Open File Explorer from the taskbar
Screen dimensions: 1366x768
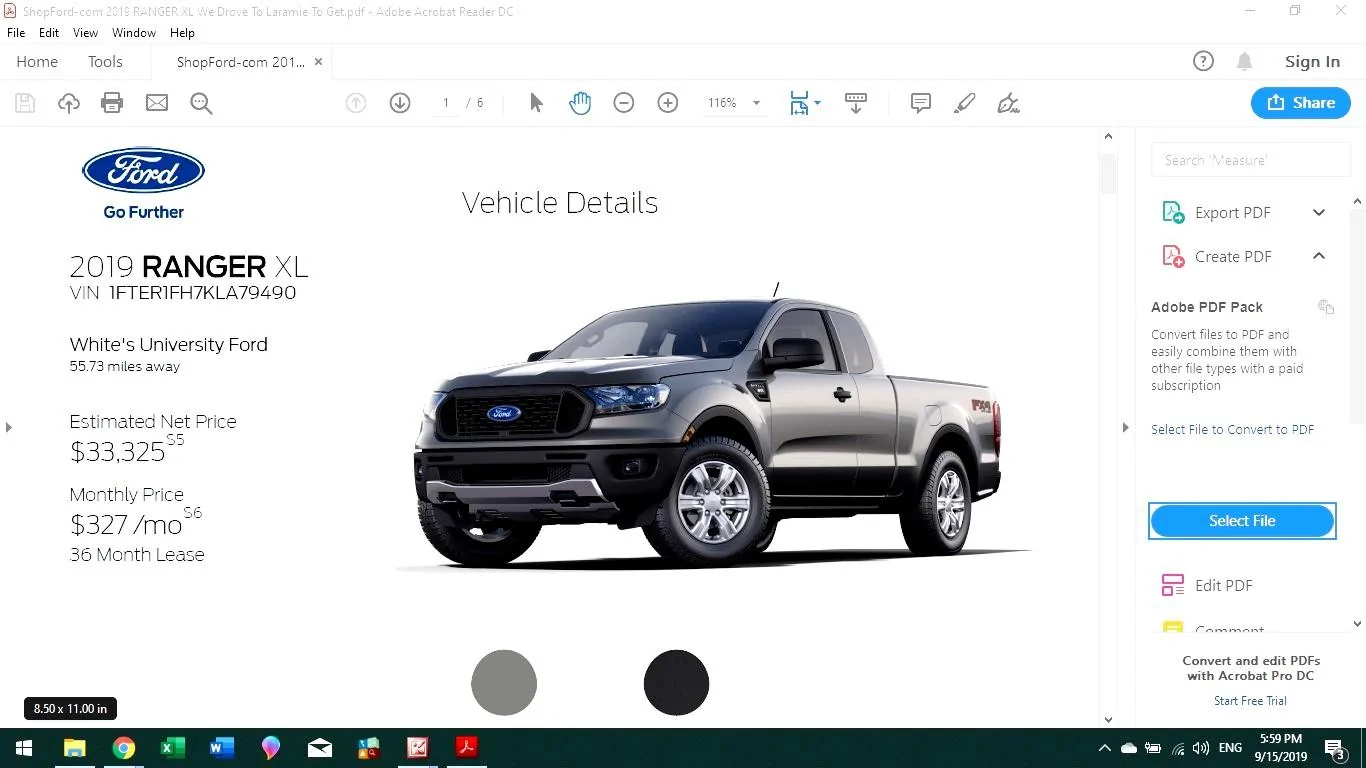click(x=75, y=747)
